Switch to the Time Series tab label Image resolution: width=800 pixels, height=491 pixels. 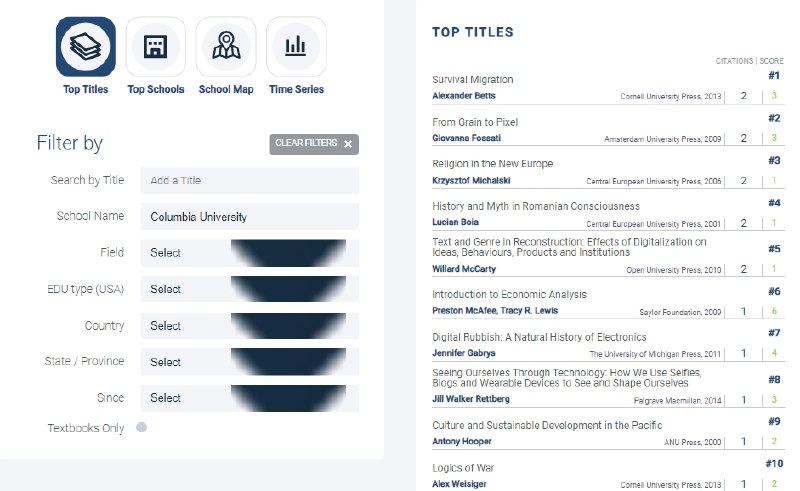click(x=296, y=90)
